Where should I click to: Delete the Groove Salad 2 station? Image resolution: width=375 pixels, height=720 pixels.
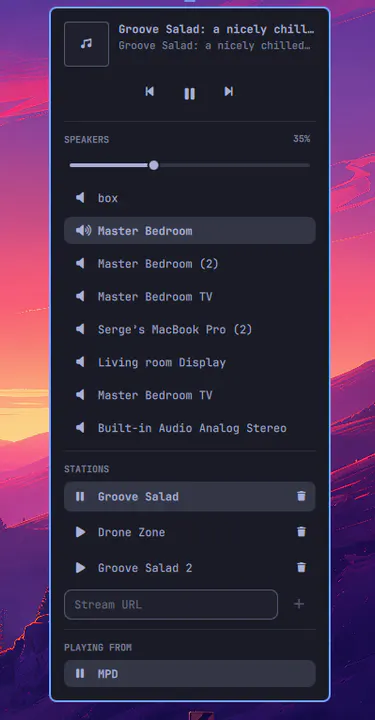coord(301,568)
